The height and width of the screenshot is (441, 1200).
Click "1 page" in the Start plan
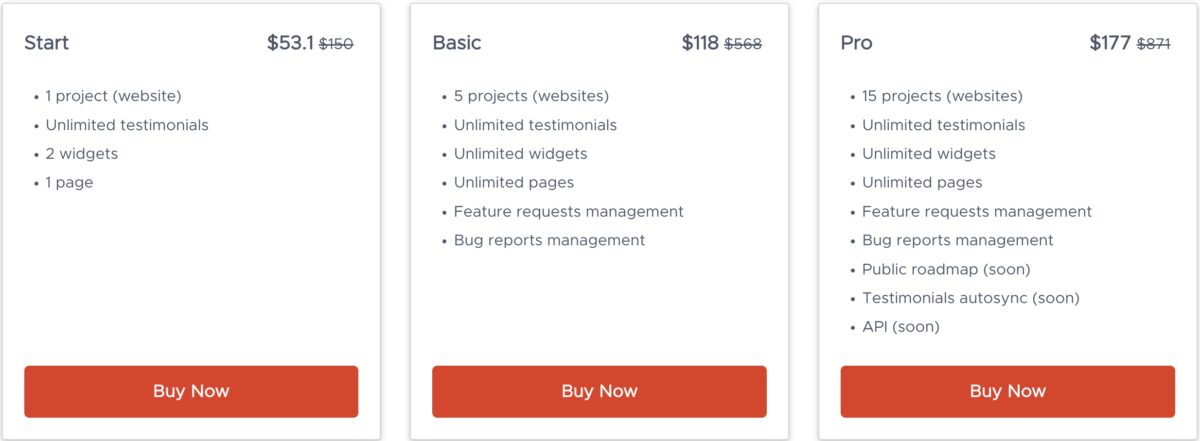[x=69, y=183]
